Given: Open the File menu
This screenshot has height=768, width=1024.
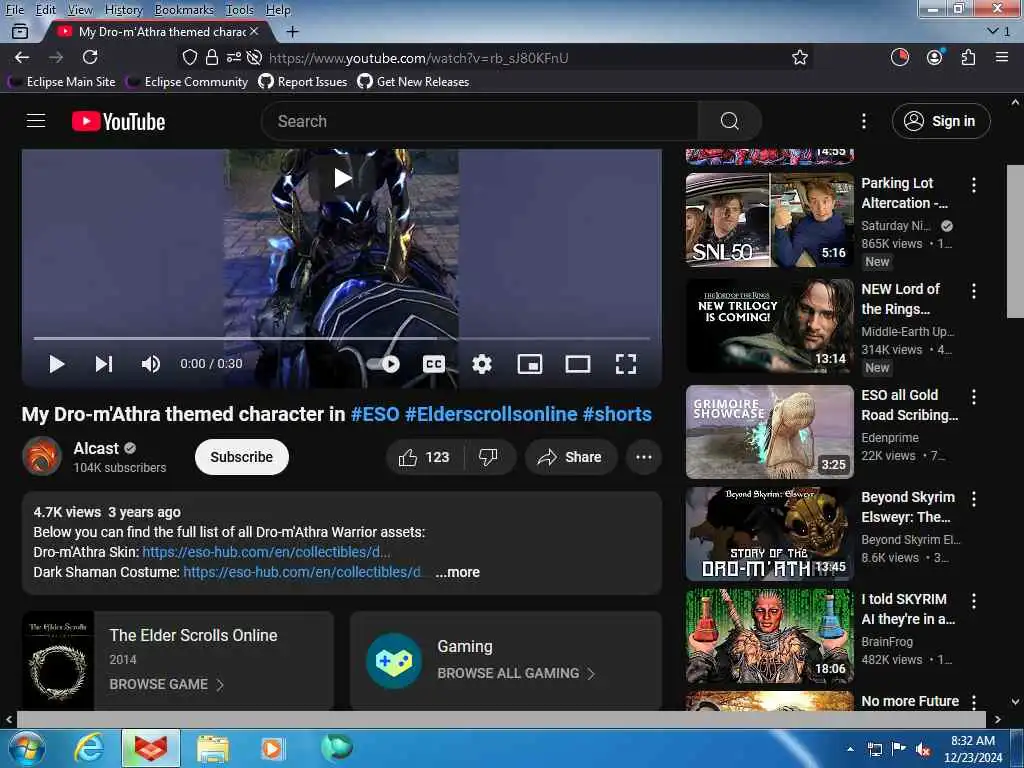Looking at the screenshot, I should pyautogui.click(x=14, y=10).
